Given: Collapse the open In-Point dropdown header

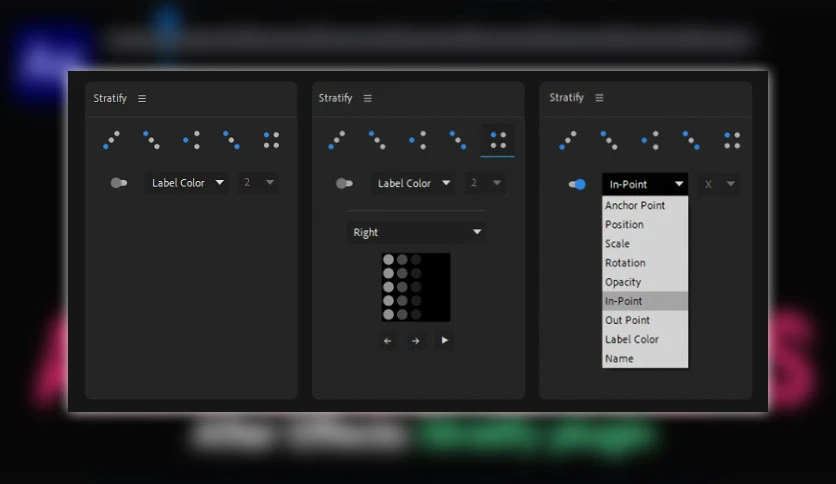Looking at the screenshot, I should 645,184.
